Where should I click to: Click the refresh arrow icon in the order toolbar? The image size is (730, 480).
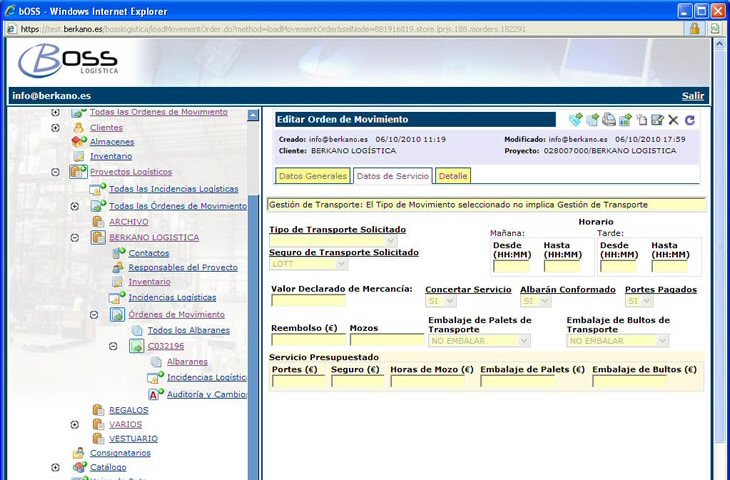coord(690,120)
